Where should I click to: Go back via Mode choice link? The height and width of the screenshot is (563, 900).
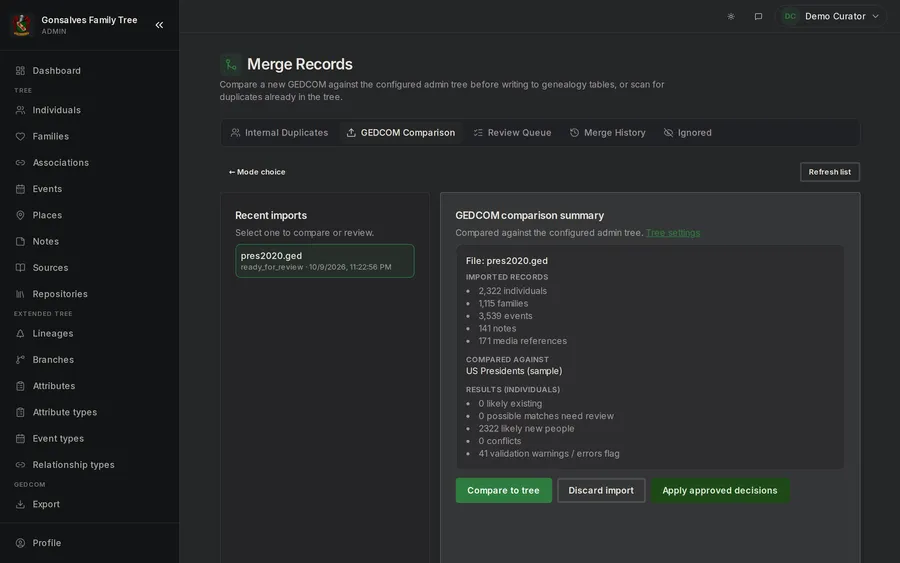pos(257,172)
